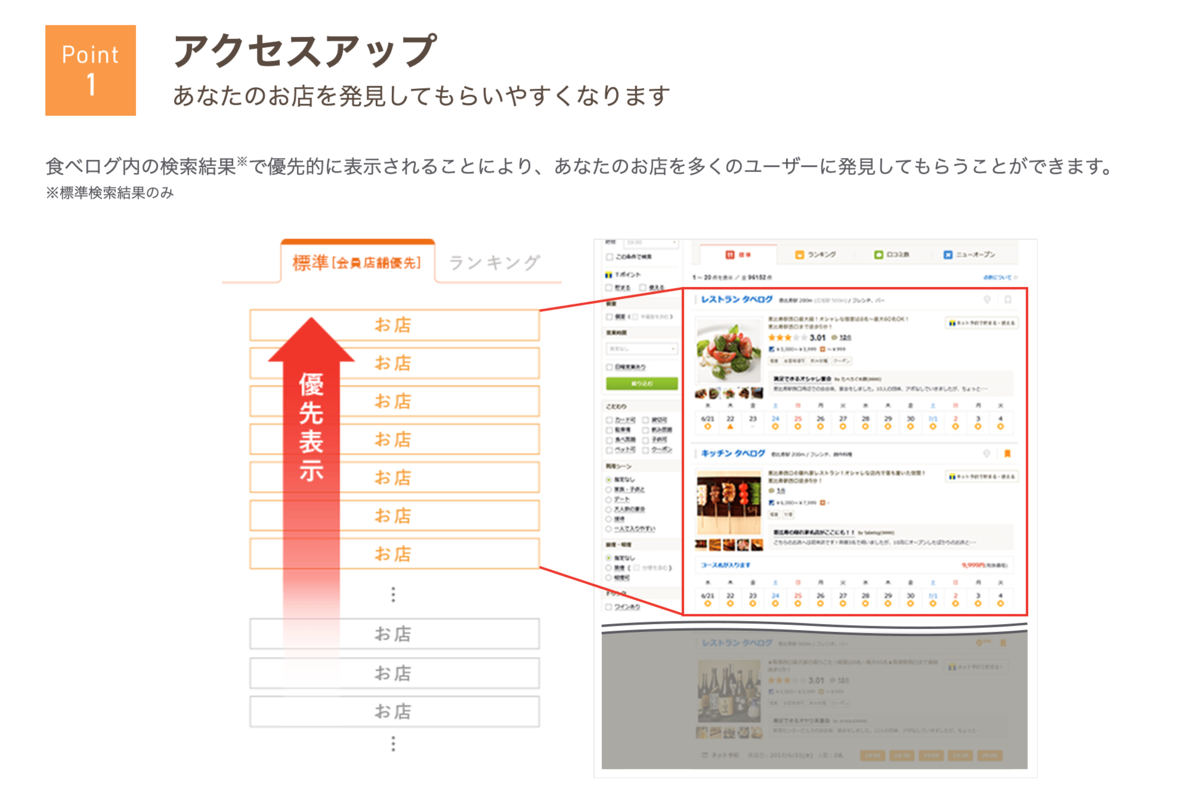Check the カード可 checkbox
Screen dimensions: 1200x796
(x=609, y=420)
